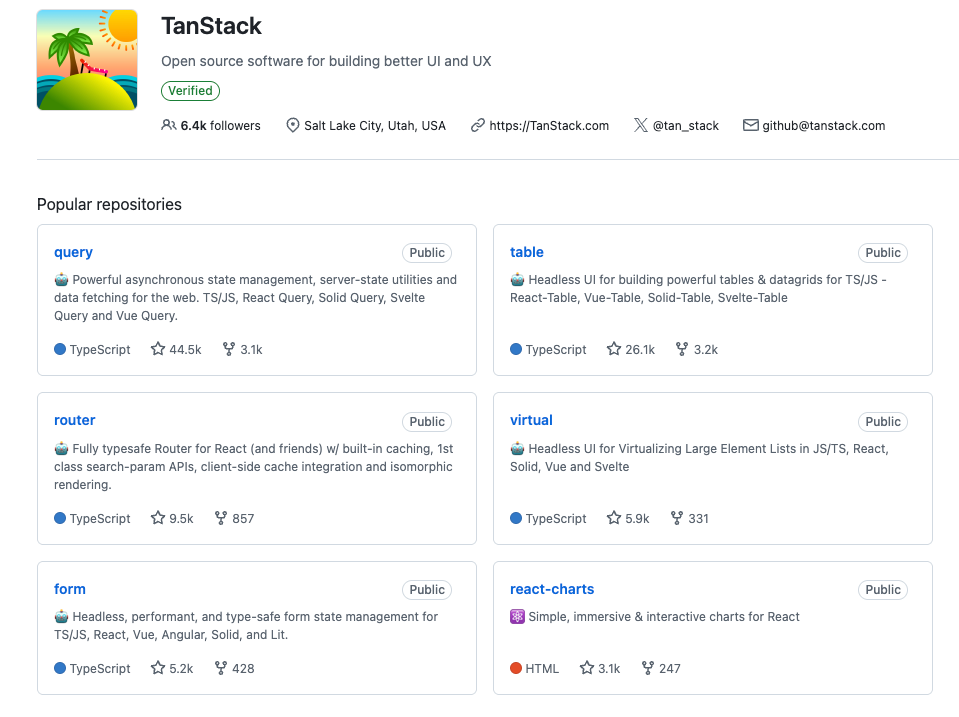Click the TypeScript language dot on the router card

pos(59,518)
